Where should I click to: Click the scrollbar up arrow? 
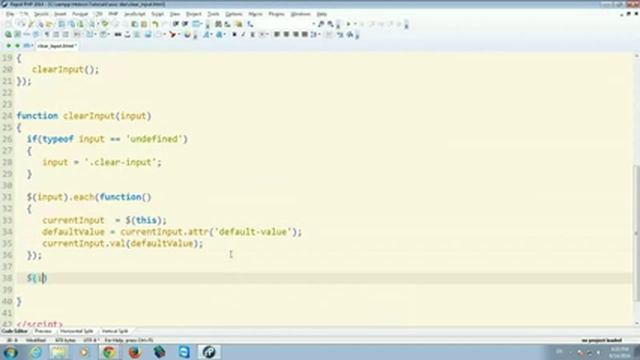click(x=636, y=56)
